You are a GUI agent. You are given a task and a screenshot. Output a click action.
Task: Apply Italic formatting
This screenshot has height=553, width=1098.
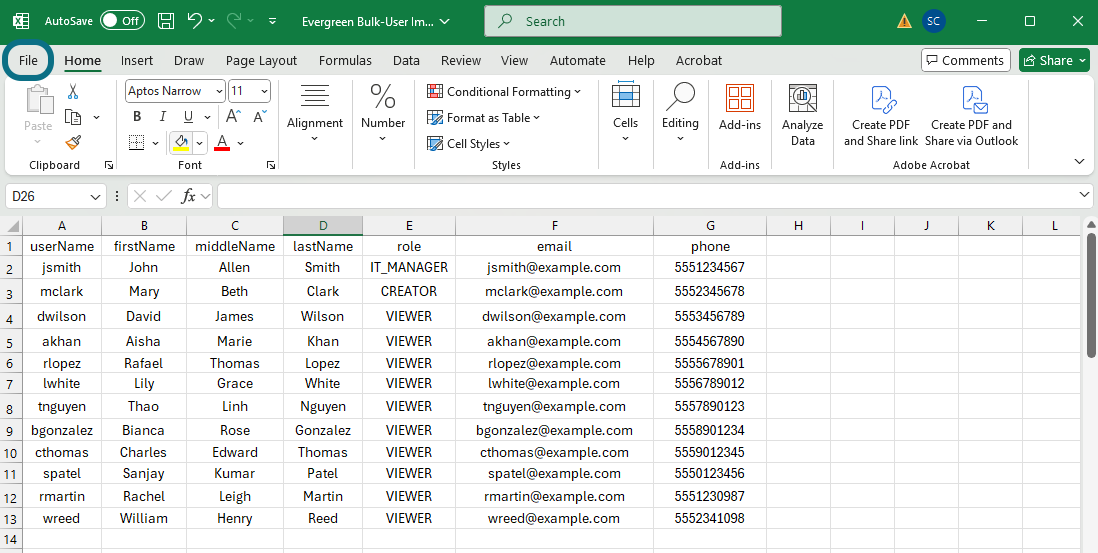tap(162, 117)
